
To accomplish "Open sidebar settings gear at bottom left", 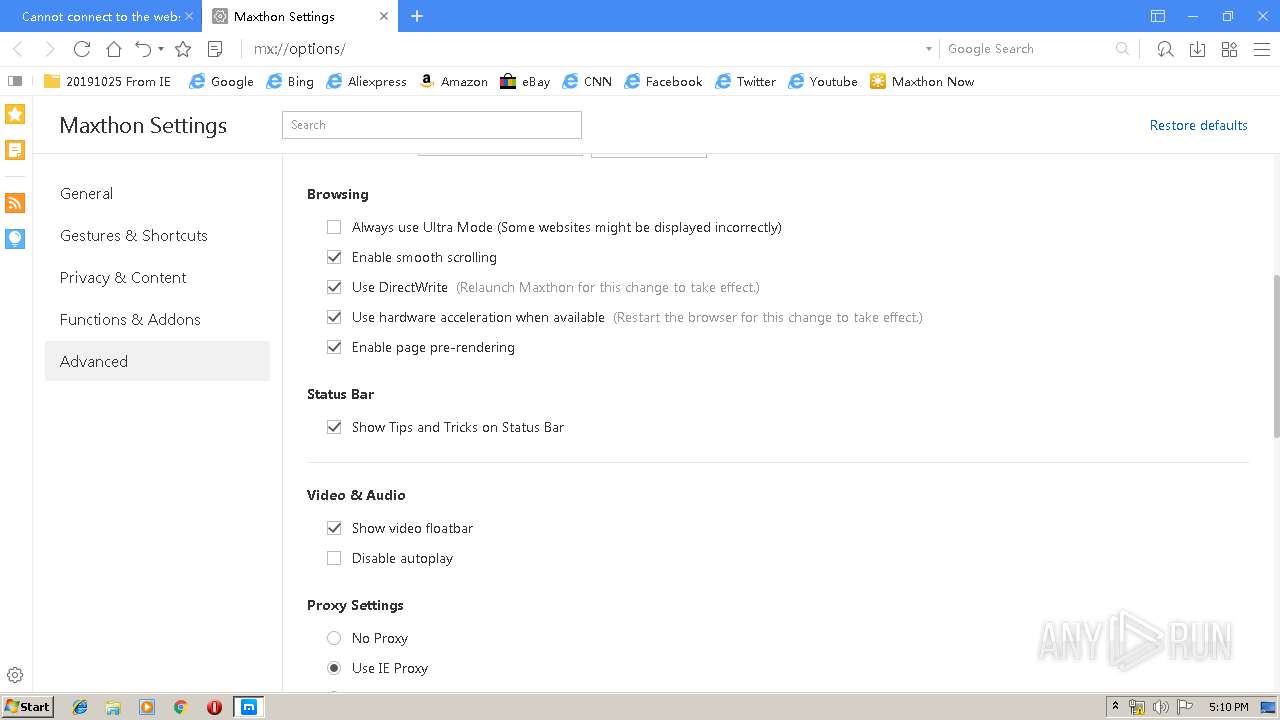I will click(15, 675).
